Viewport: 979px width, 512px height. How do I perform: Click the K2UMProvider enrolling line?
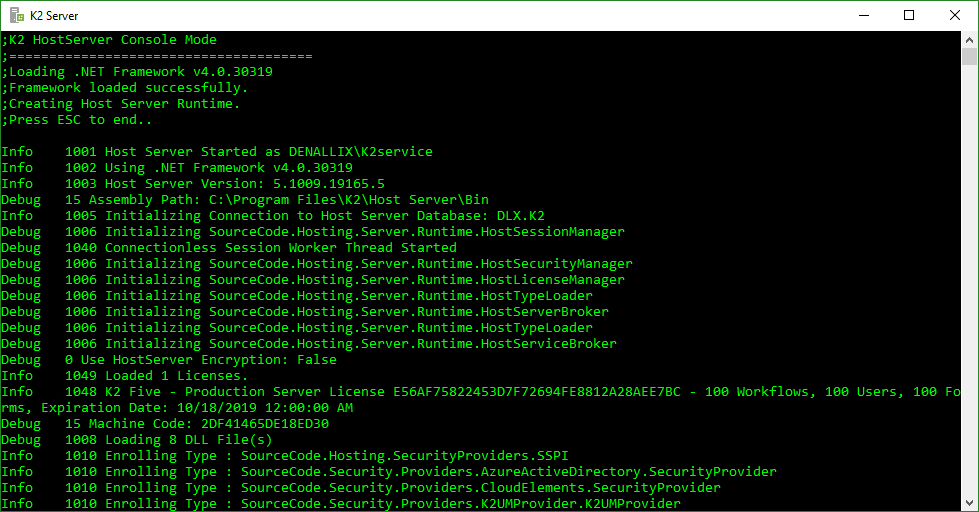click(341, 503)
